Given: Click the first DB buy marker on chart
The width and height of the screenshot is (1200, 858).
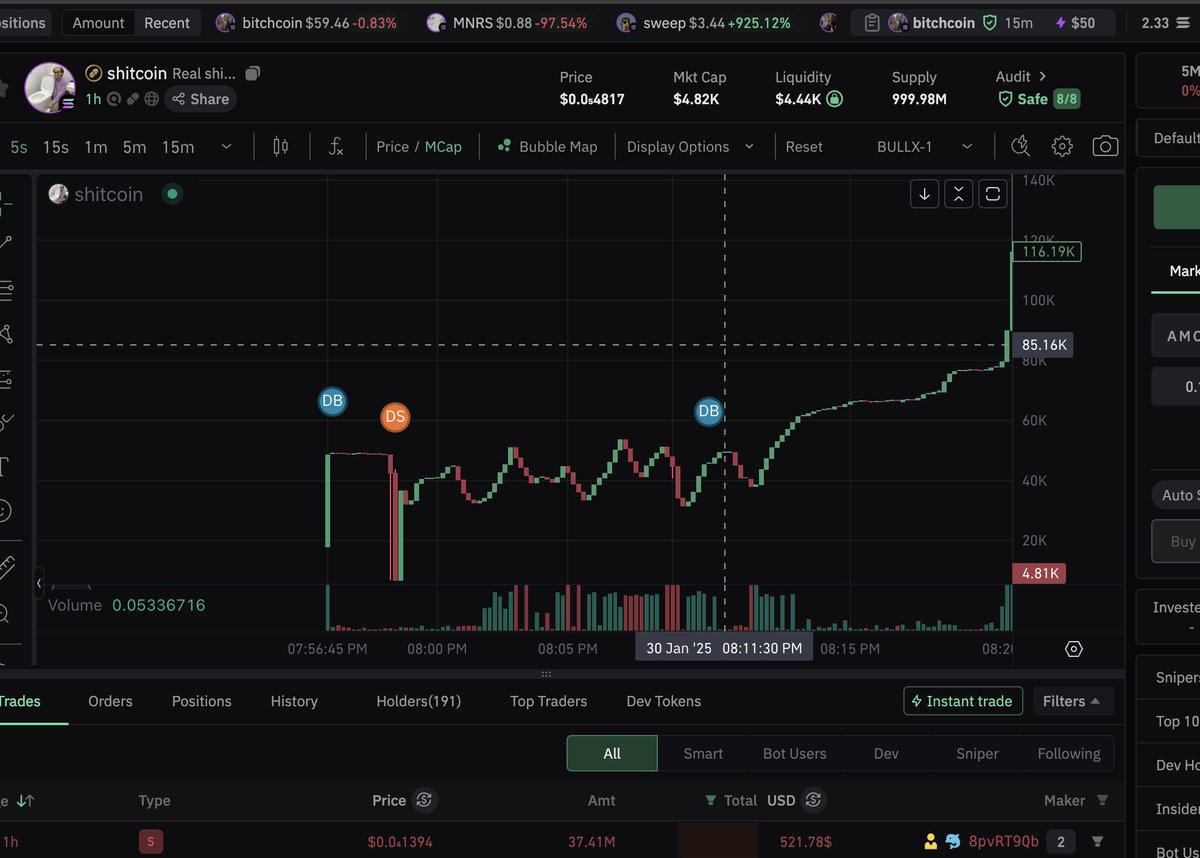Looking at the screenshot, I should [332, 402].
